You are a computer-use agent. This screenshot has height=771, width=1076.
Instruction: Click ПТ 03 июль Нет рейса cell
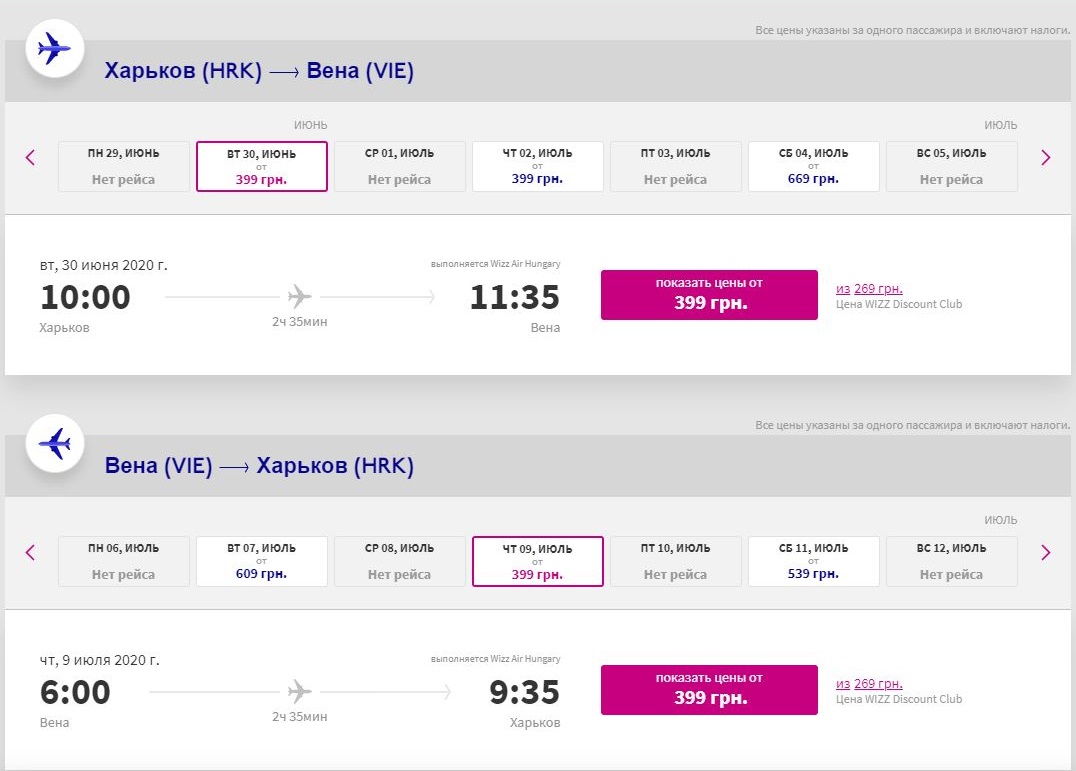(675, 166)
